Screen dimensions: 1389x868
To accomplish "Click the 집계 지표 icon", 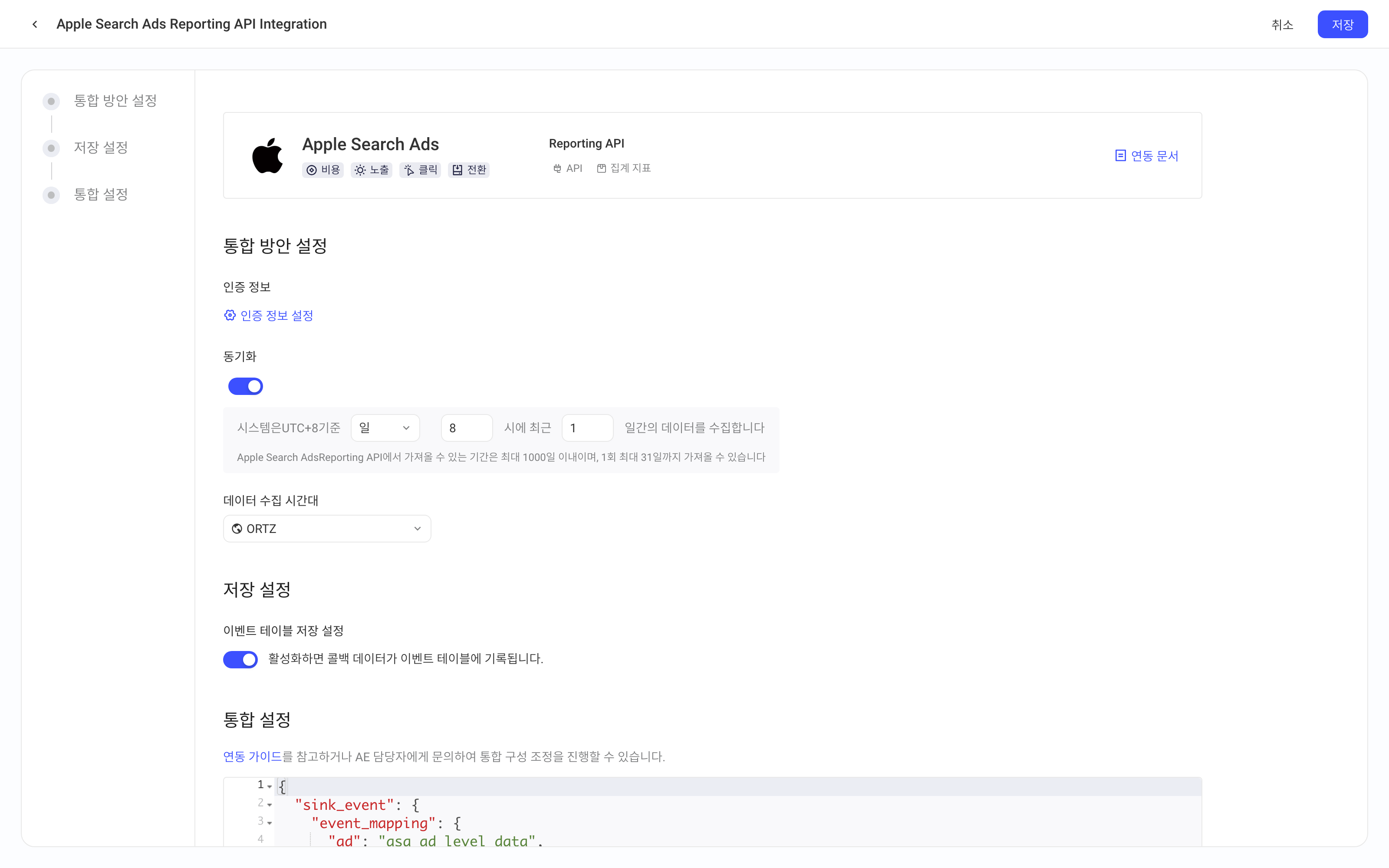I will tap(602, 168).
